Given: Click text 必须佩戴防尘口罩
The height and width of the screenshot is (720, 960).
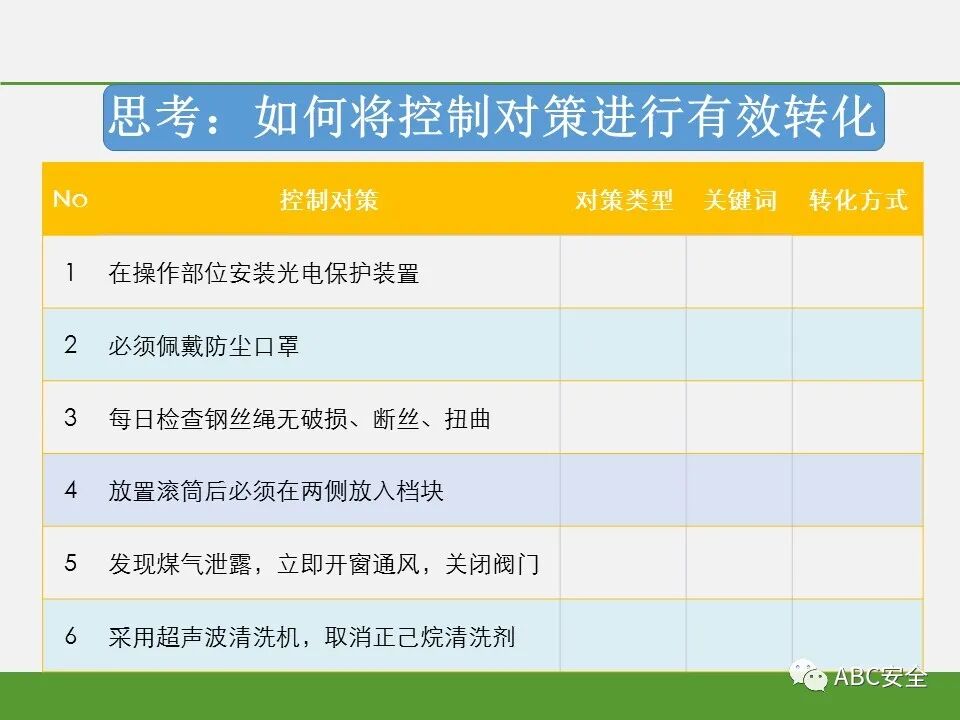Looking at the screenshot, I should coord(204,346).
